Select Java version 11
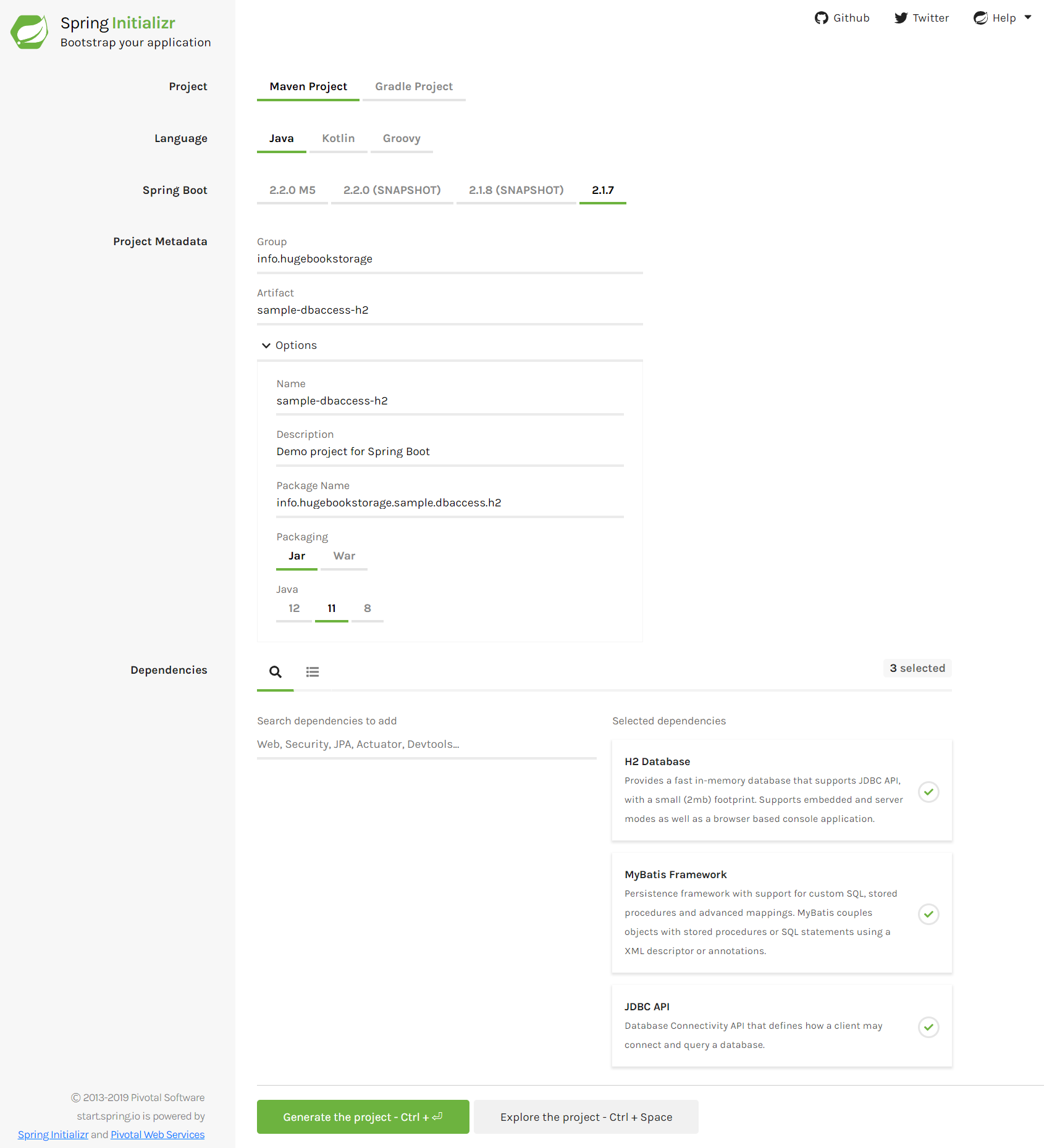Viewport: 1052px width, 1148px height. (x=332, y=609)
